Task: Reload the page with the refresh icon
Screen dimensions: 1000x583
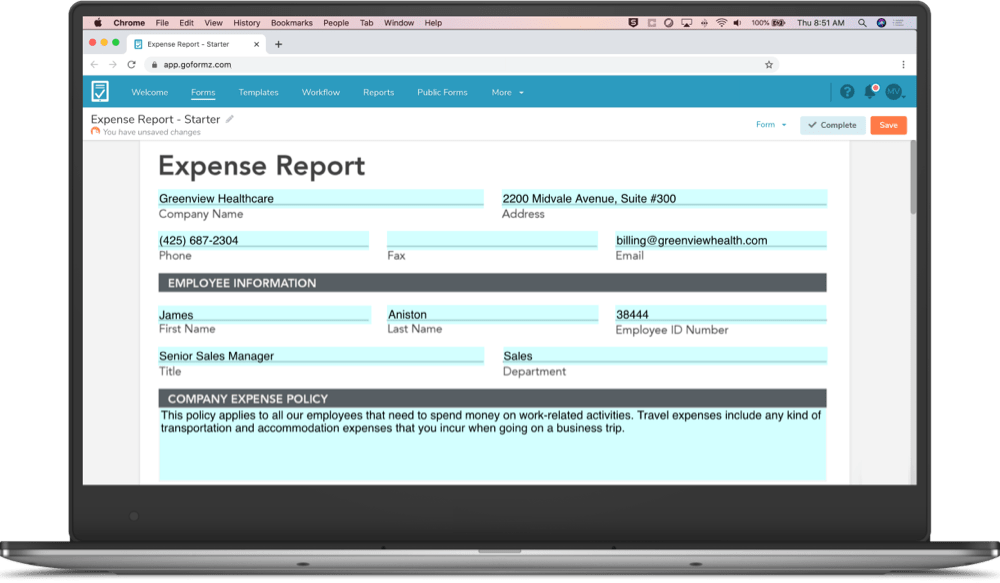Action: tap(131, 63)
